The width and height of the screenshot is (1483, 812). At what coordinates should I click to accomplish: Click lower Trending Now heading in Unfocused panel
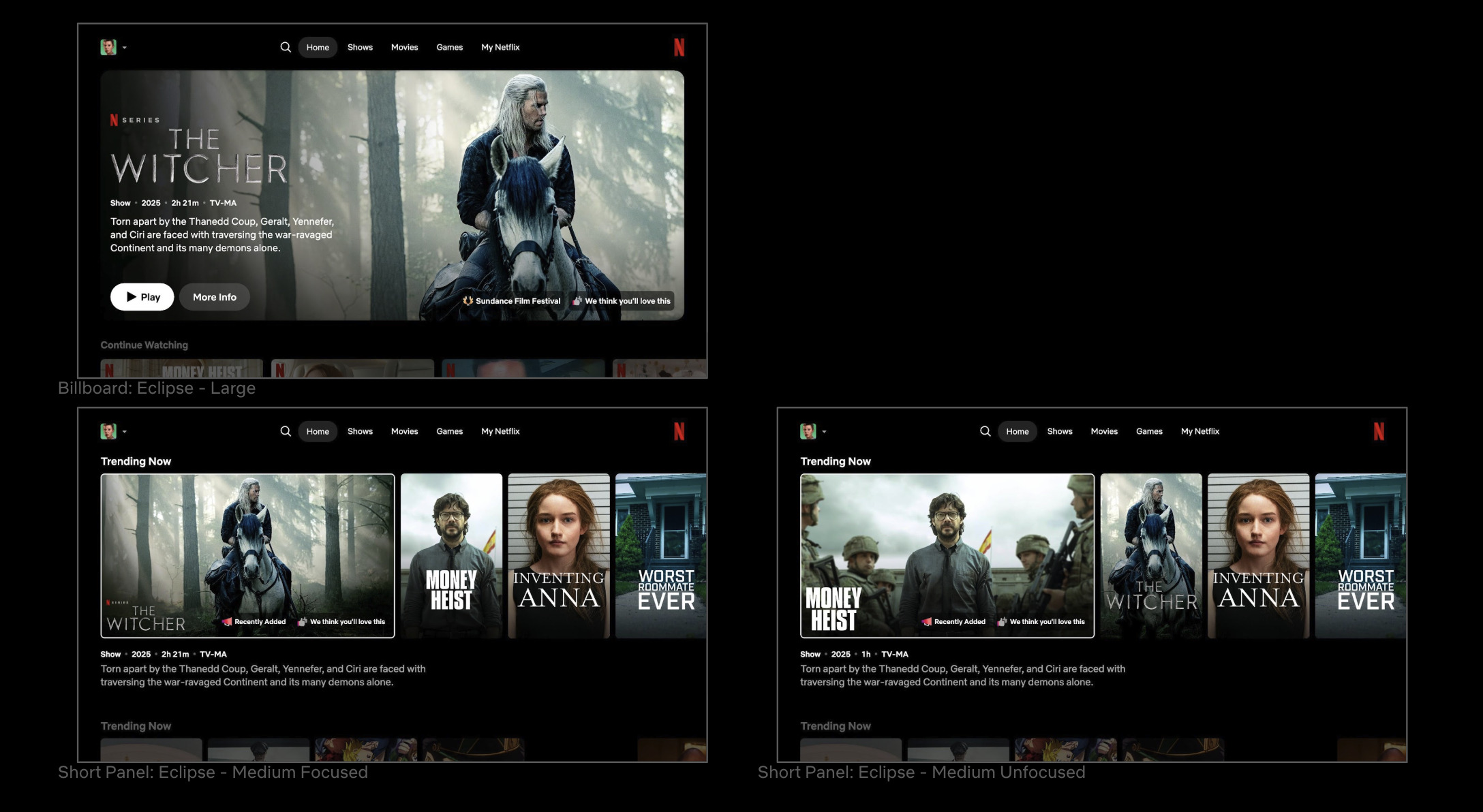pyautogui.click(x=836, y=726)
